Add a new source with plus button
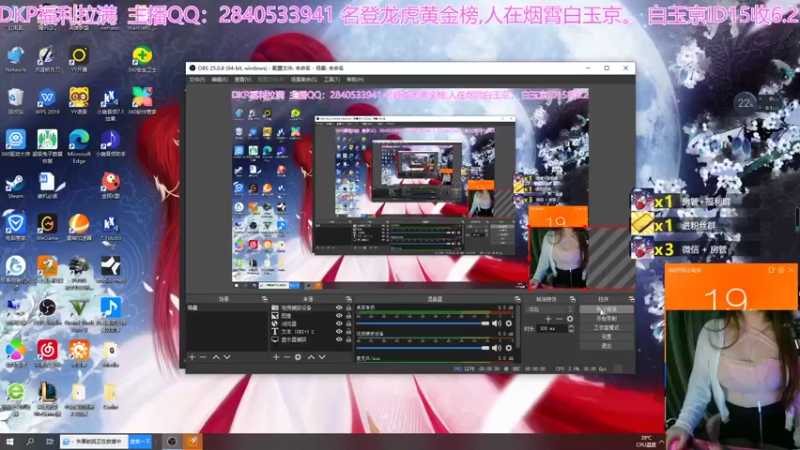Screen dimensions: 800x450 point(276,357)
